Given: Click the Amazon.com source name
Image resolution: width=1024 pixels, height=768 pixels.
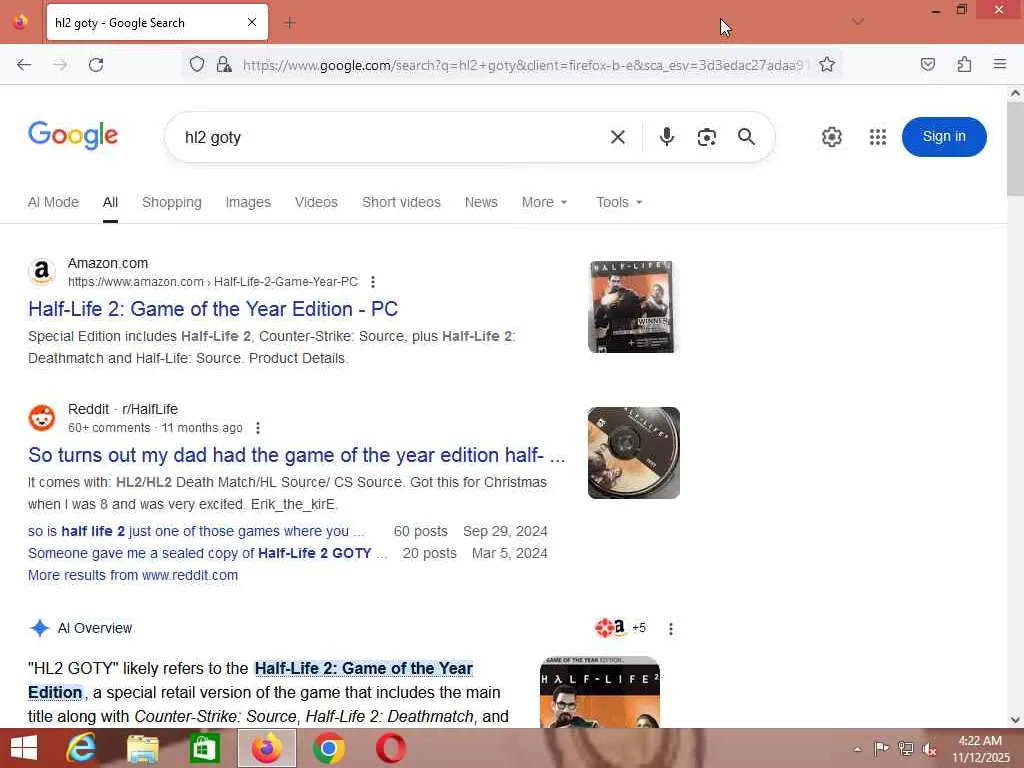Looking at the screenshot, I should (x=108, y=263).
